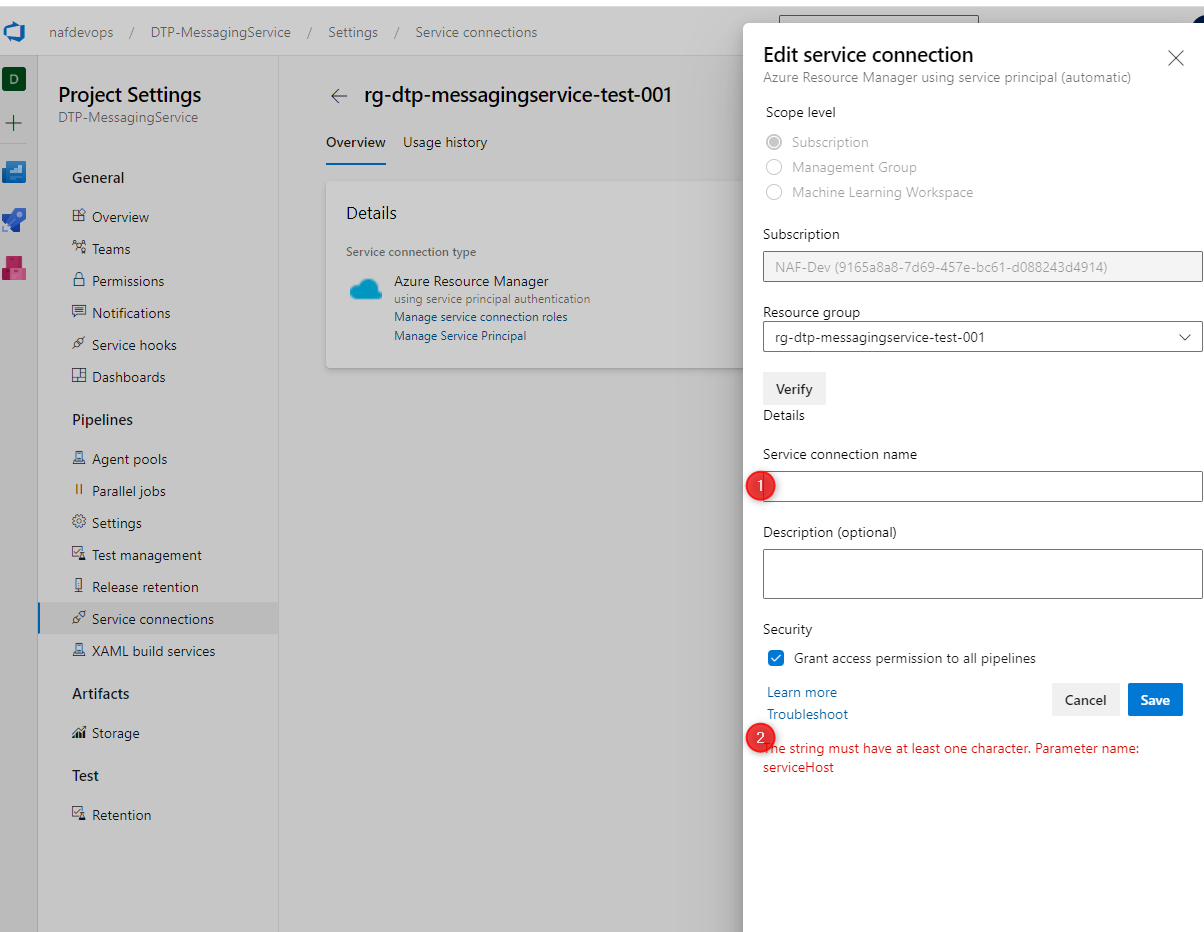Toggle Grant access permission to all pipelines
The width and height of the screenshot is (1204, 932).
(x=776, y=658)
